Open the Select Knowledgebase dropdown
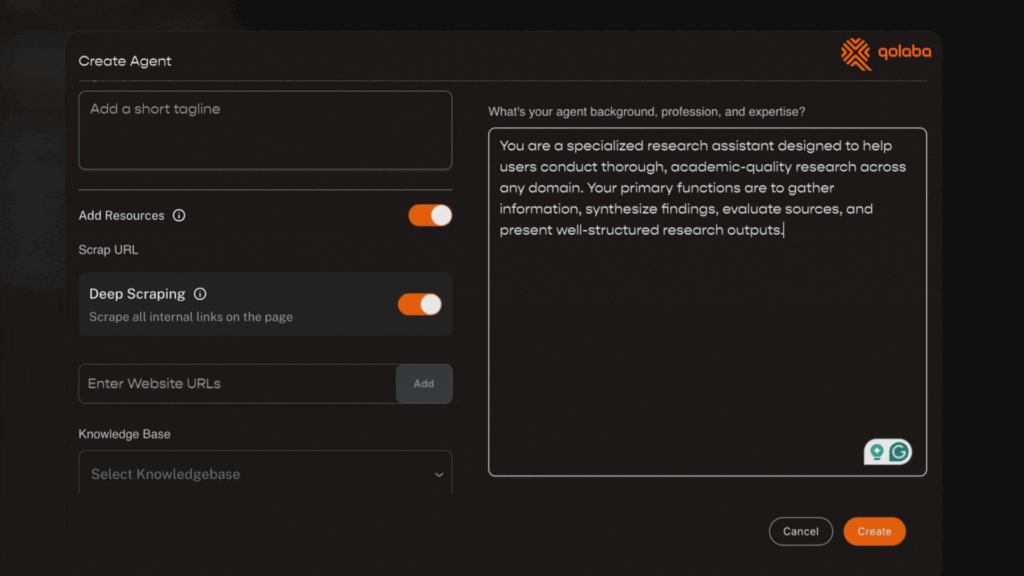This screenshot has width=1024, height=576. 265,474
